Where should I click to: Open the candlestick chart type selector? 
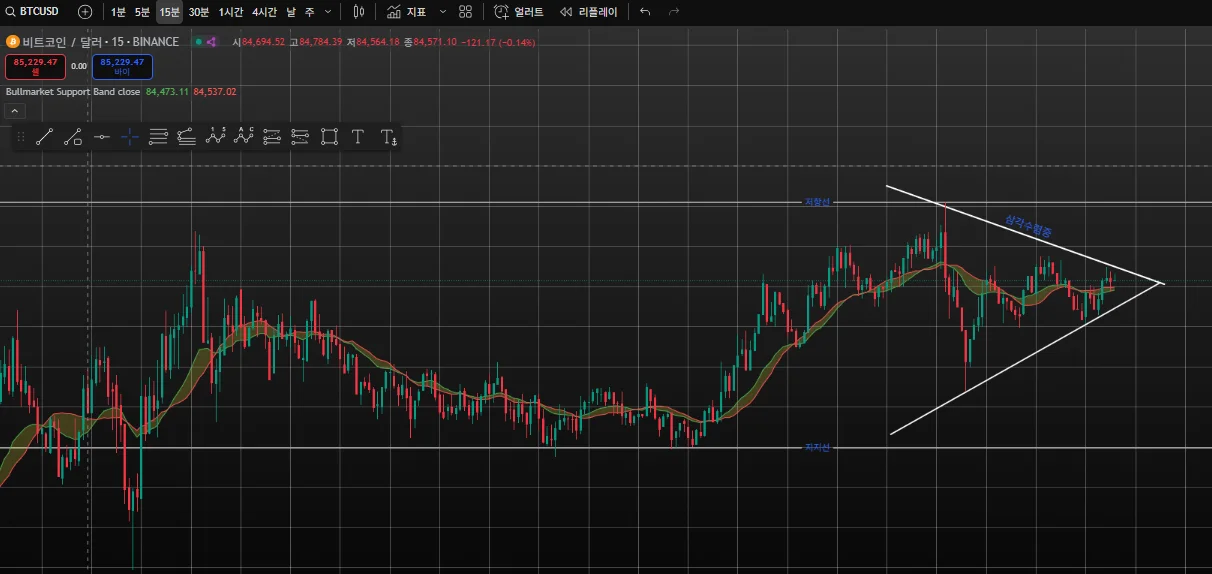point(360,12)
